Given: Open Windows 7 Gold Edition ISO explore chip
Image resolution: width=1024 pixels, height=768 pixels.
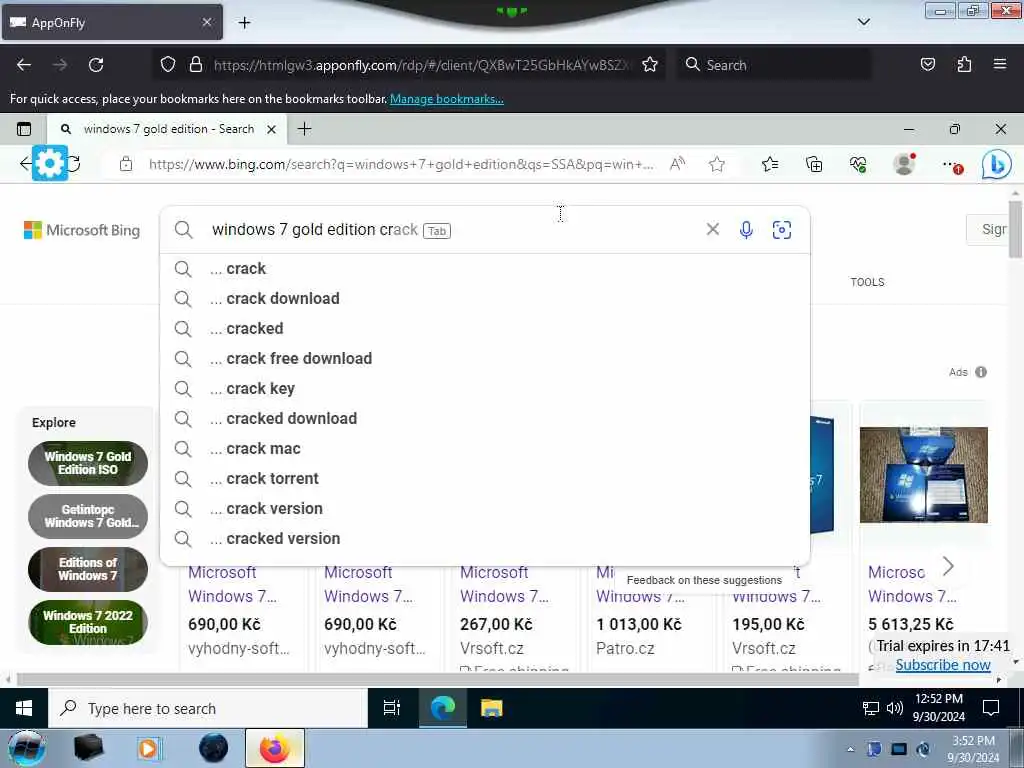Looking at the screenshot, I should (88, 463).
